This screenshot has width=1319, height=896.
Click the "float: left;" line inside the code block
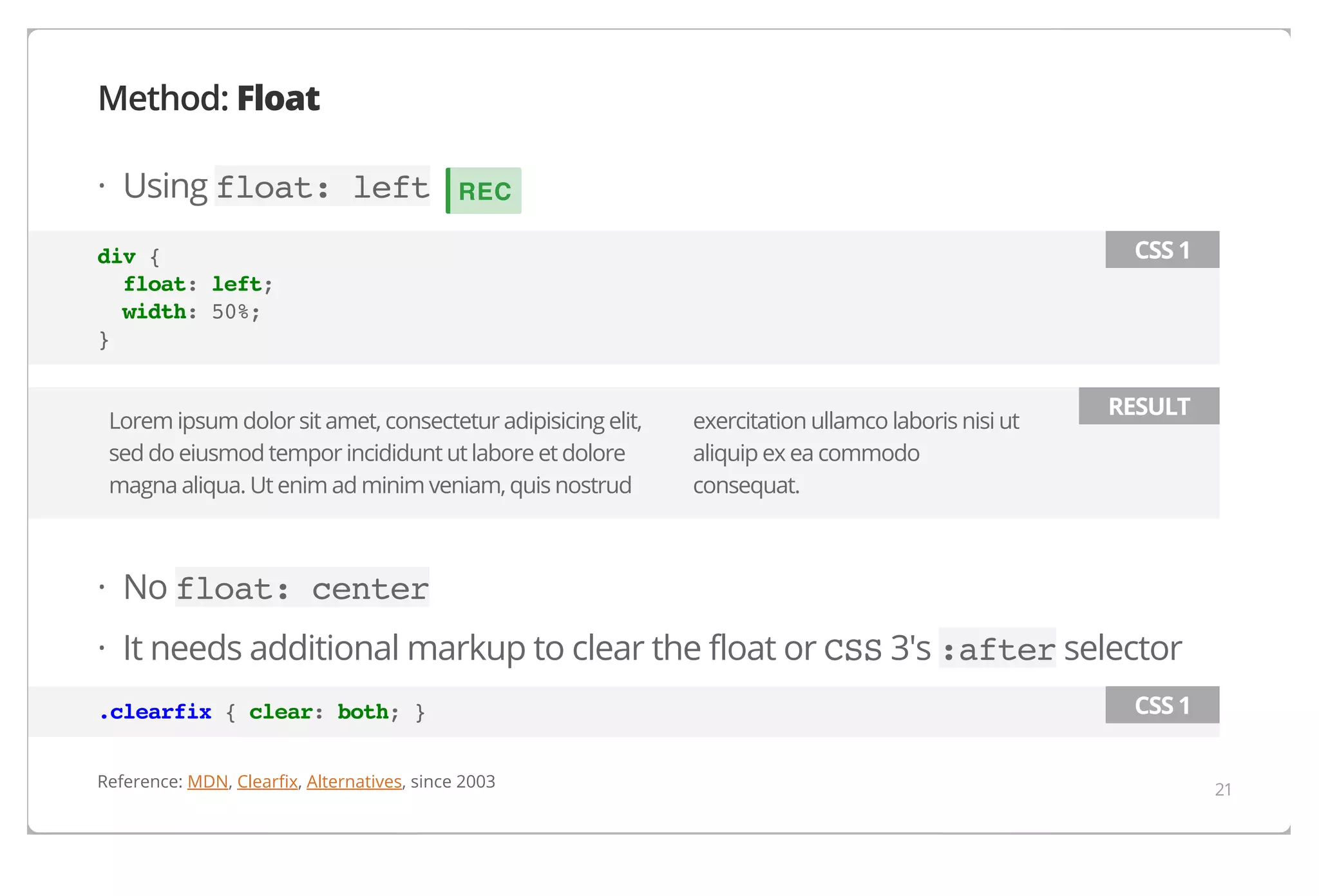point(198,284)
